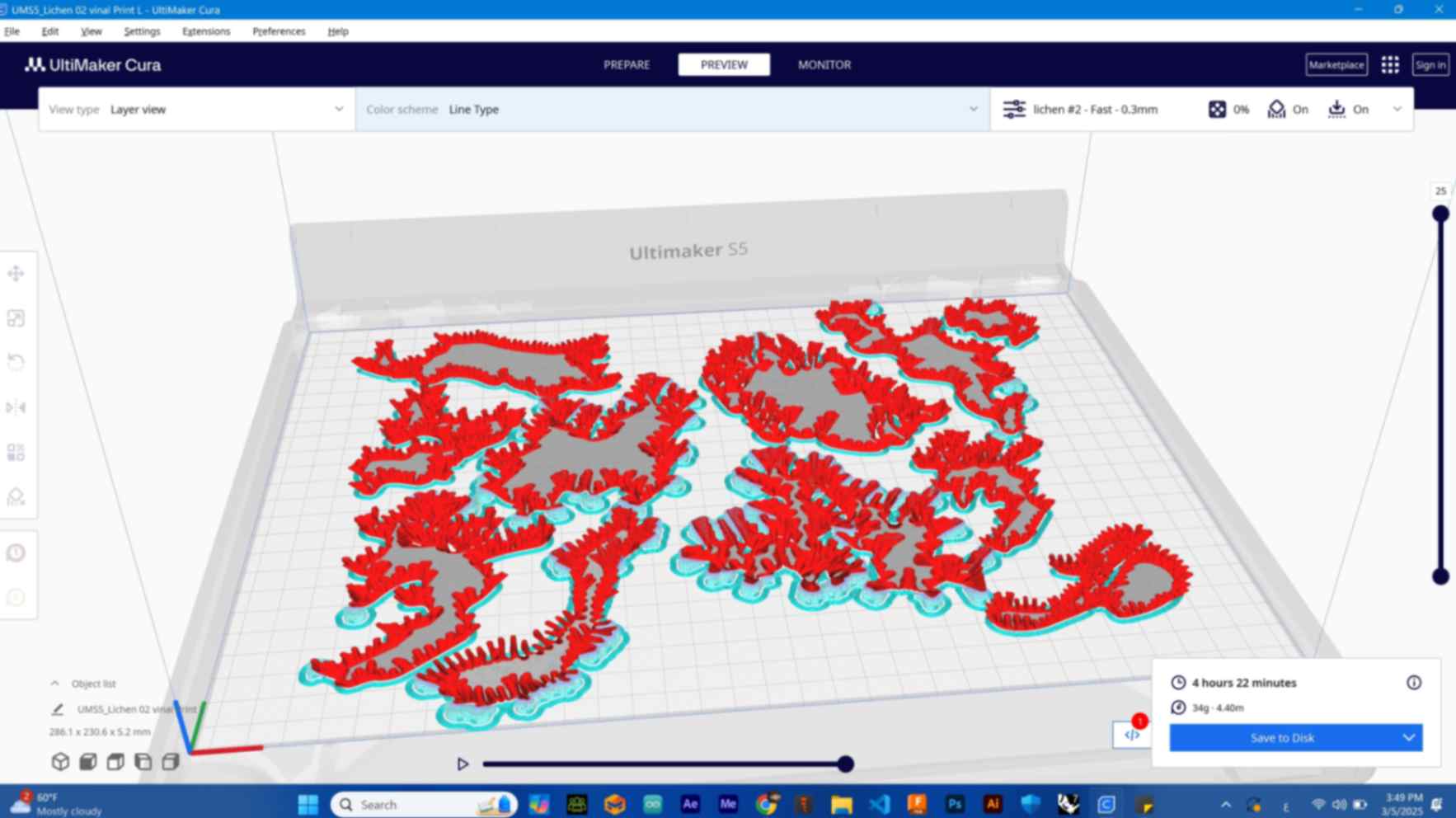Switch to left side view cube icon
Viewport: 1456px width, 818px height.
(143, 761)
